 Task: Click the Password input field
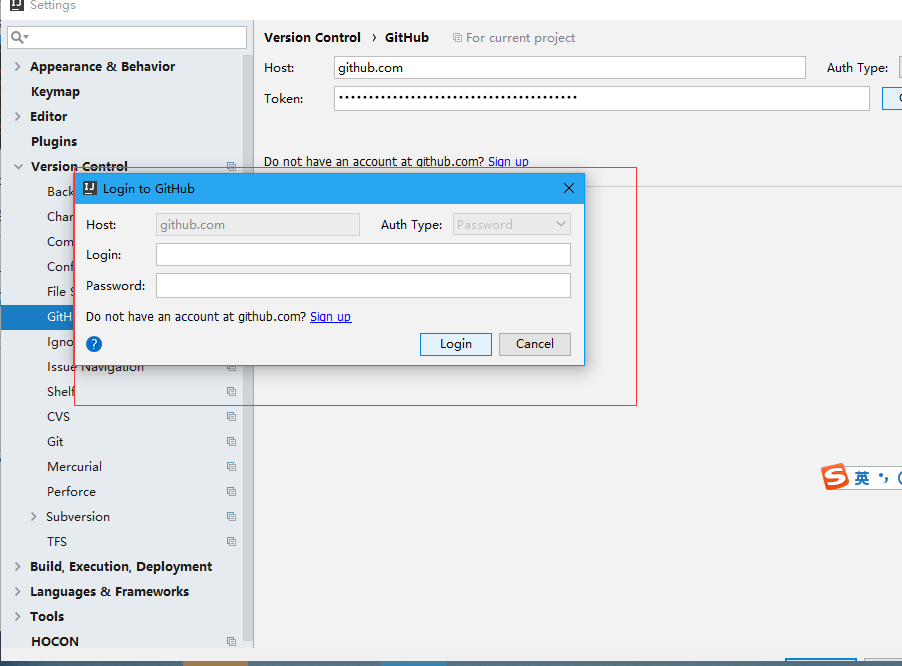[363, 286]
